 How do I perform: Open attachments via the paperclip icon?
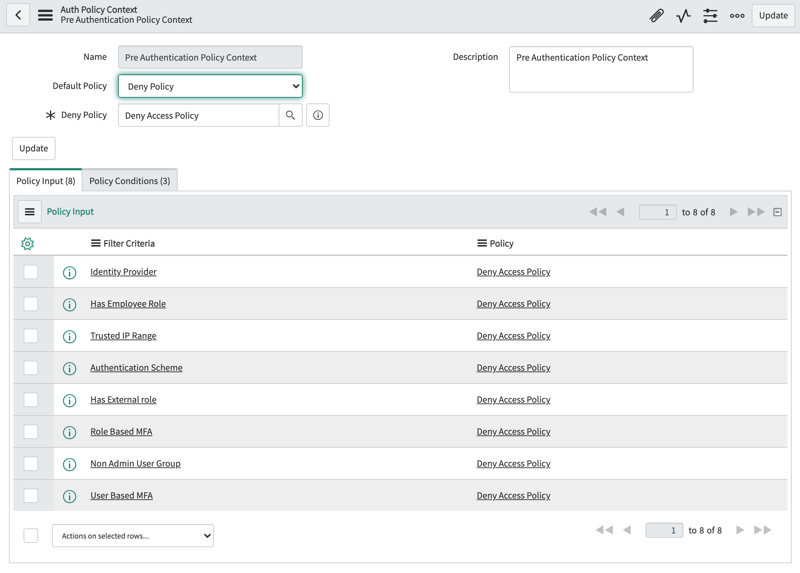pos(657,16)
